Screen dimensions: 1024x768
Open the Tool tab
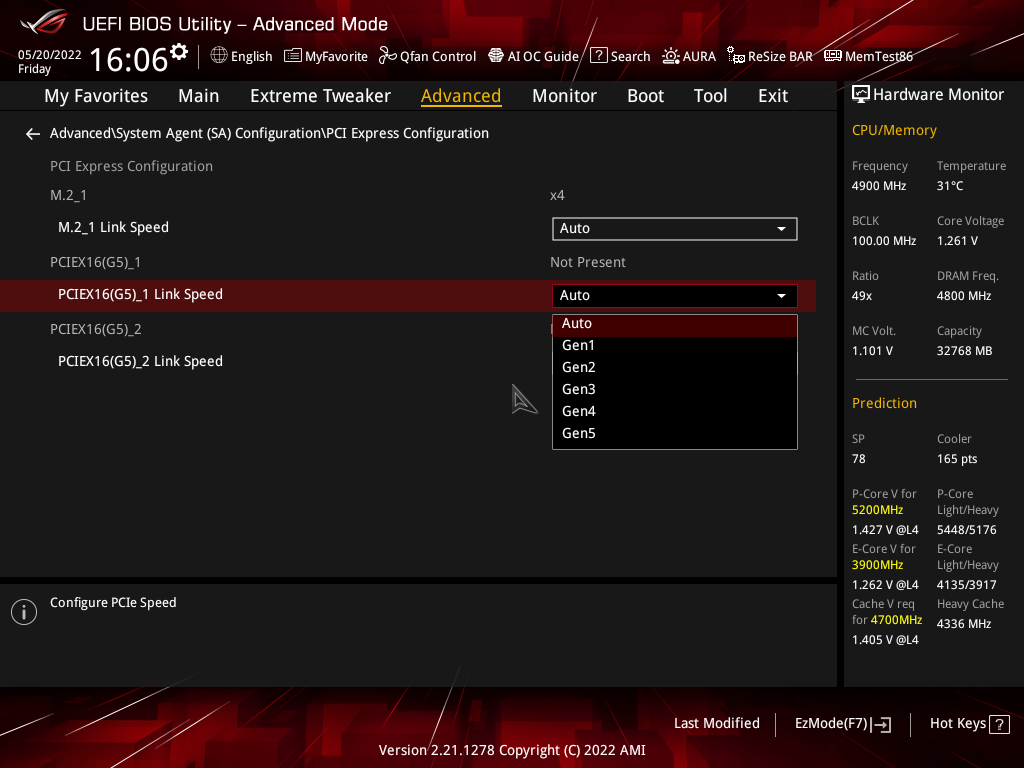click(710, 96)
